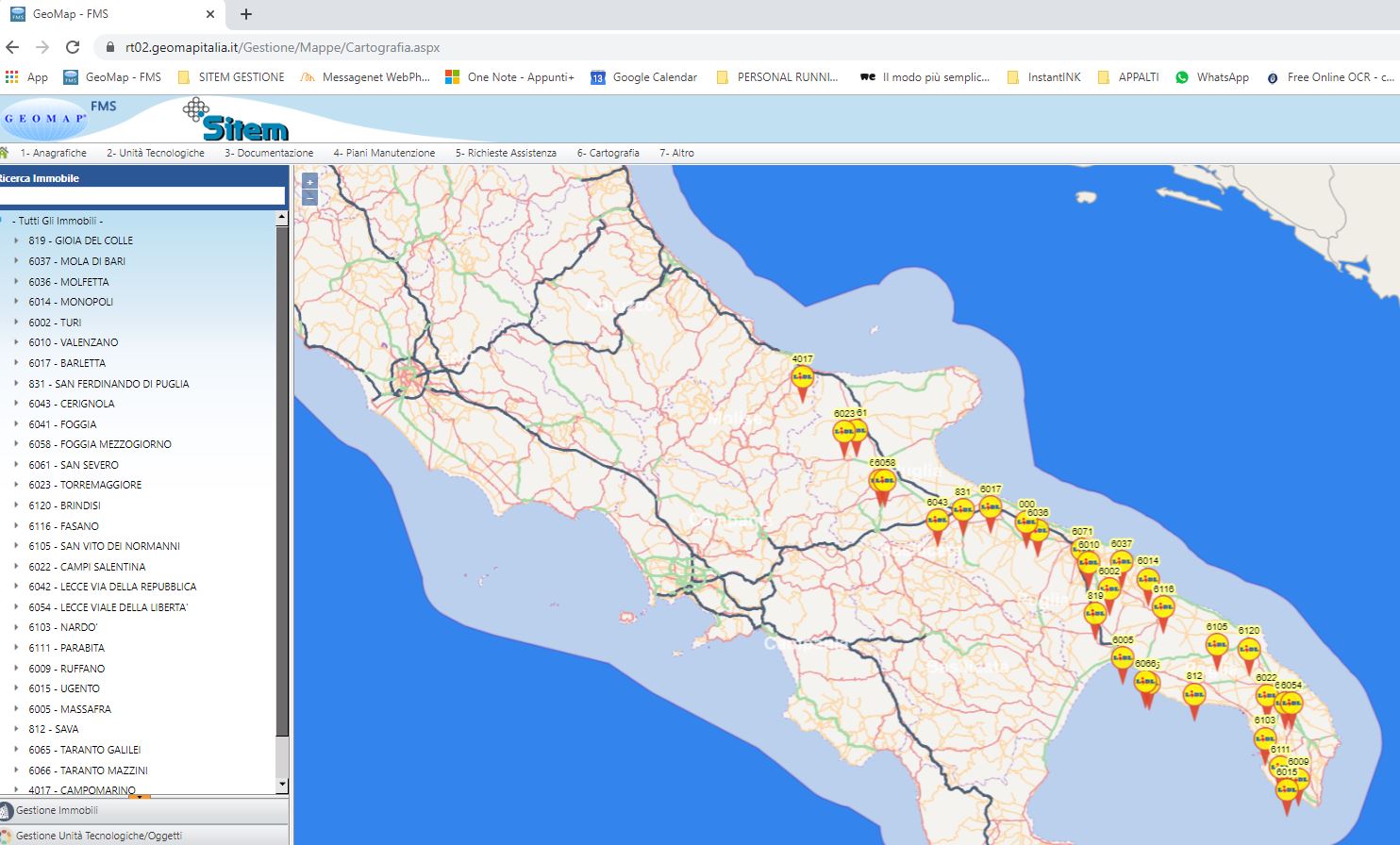Open the WhatsApp bookmark
The image size is (1400, 845).
(1212, 77)
